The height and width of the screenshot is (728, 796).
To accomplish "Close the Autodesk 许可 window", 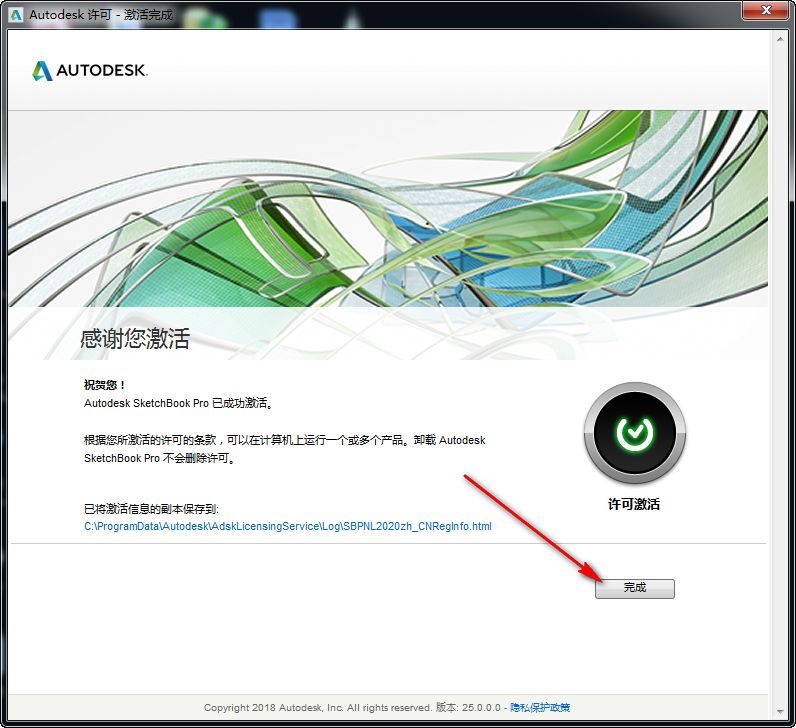I will (x=766, y=10).
